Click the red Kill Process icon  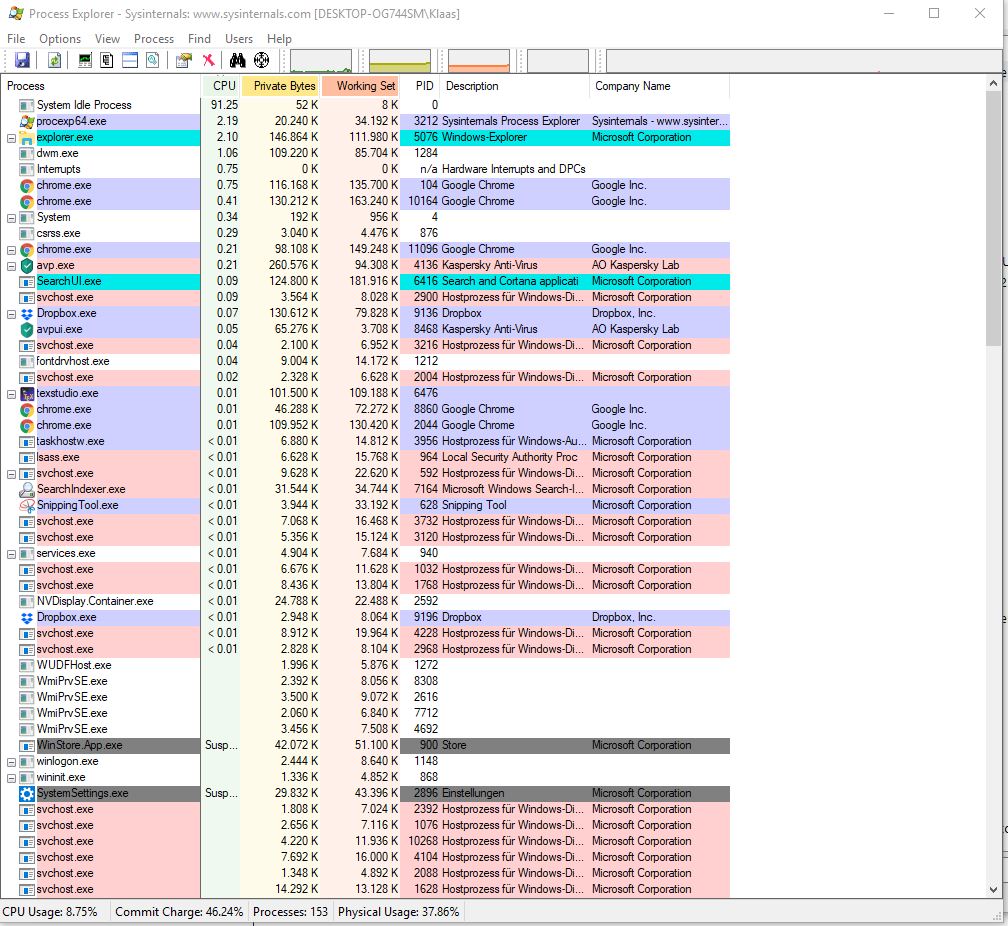pyautogui.click(x=208, y=60)
